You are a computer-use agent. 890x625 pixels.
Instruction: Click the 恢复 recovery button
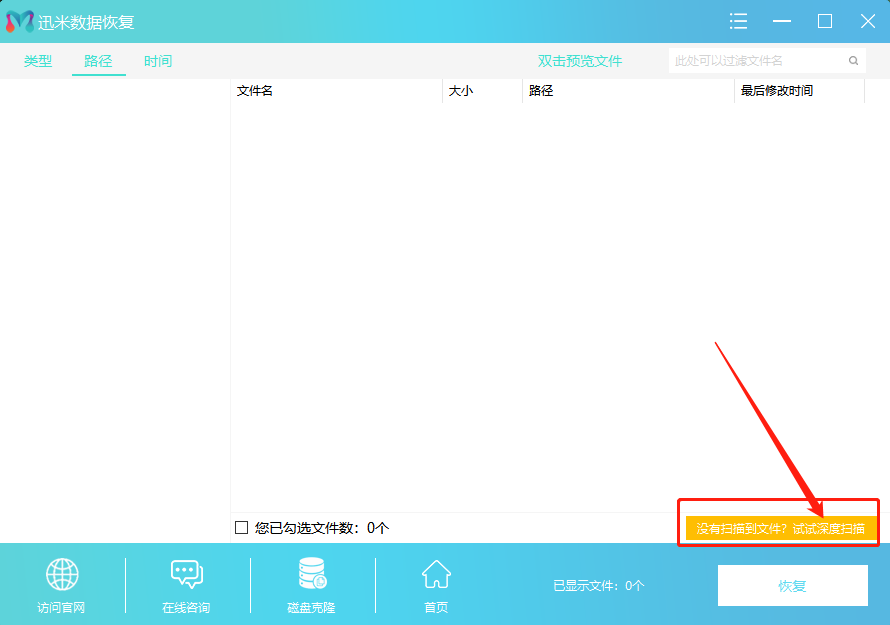[x=791, y=586]
